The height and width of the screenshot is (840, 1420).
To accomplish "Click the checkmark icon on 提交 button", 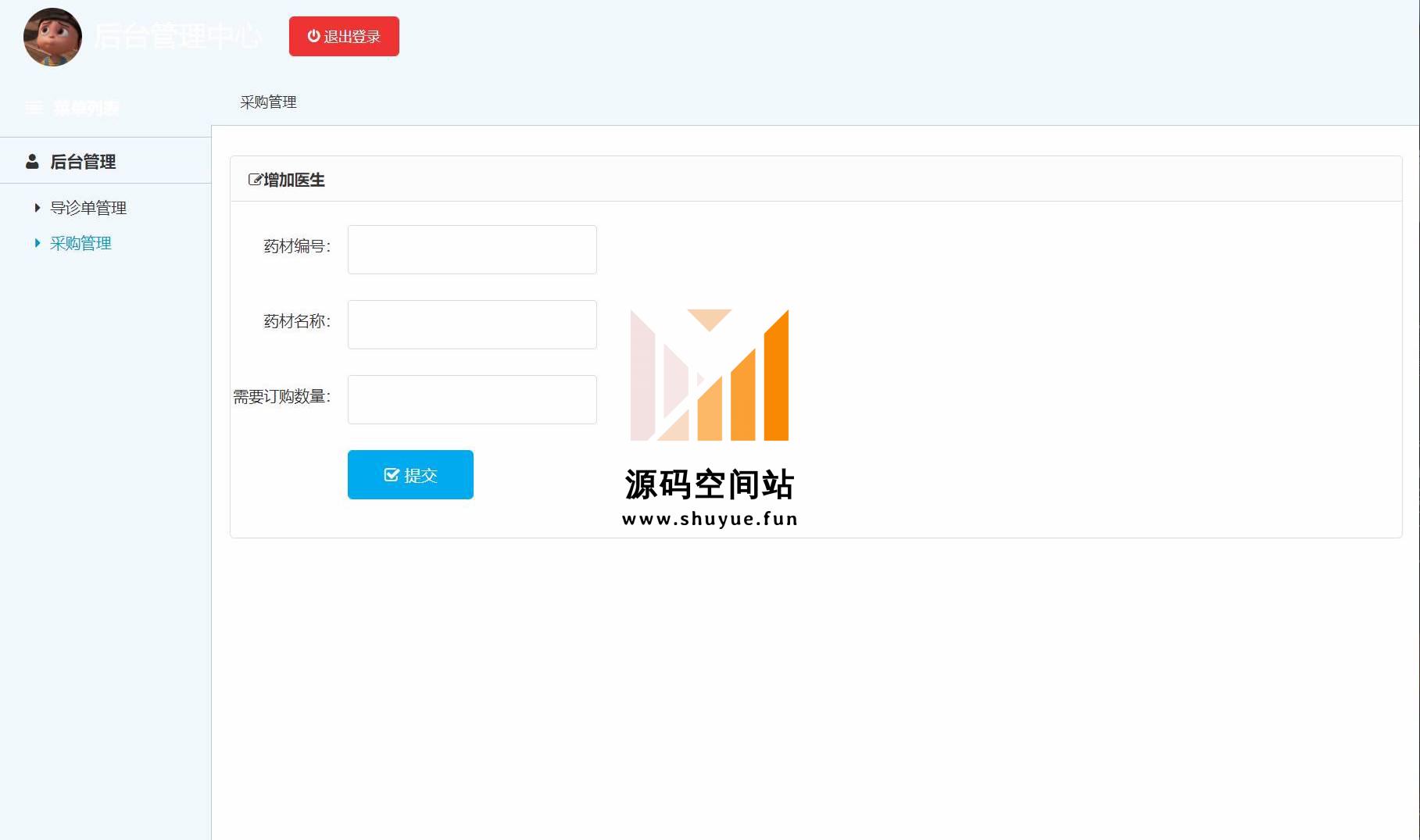I will pos(392,475).
